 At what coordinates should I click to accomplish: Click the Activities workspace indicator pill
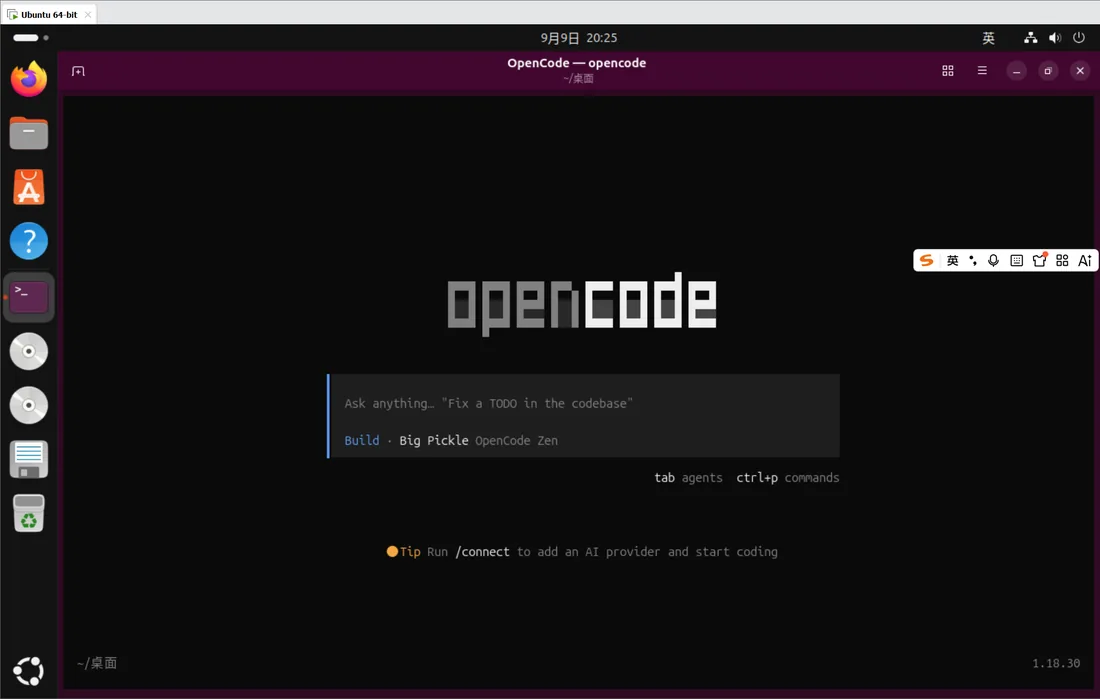26,38
